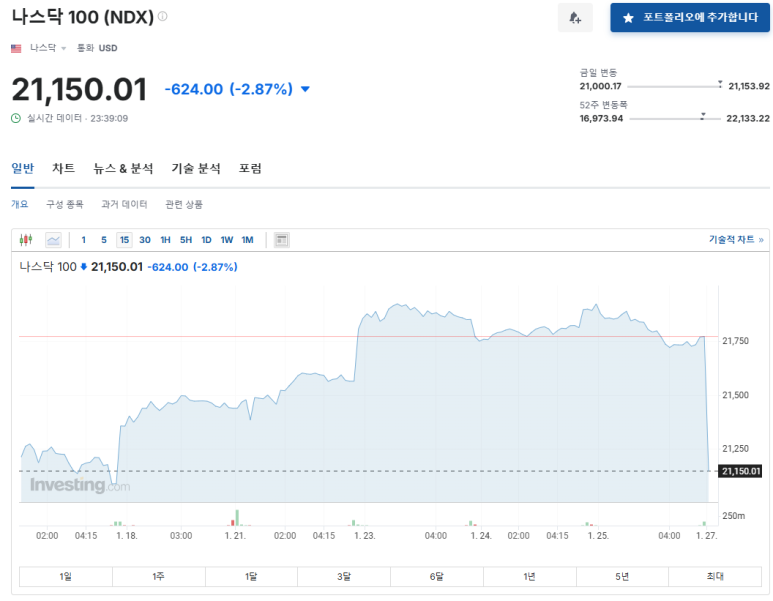Image resolution: width=773 pixels, height=601 pixels.
Task: Click the 통화 USD currency label
Action: pyautogui.click(x=97, y=48)
